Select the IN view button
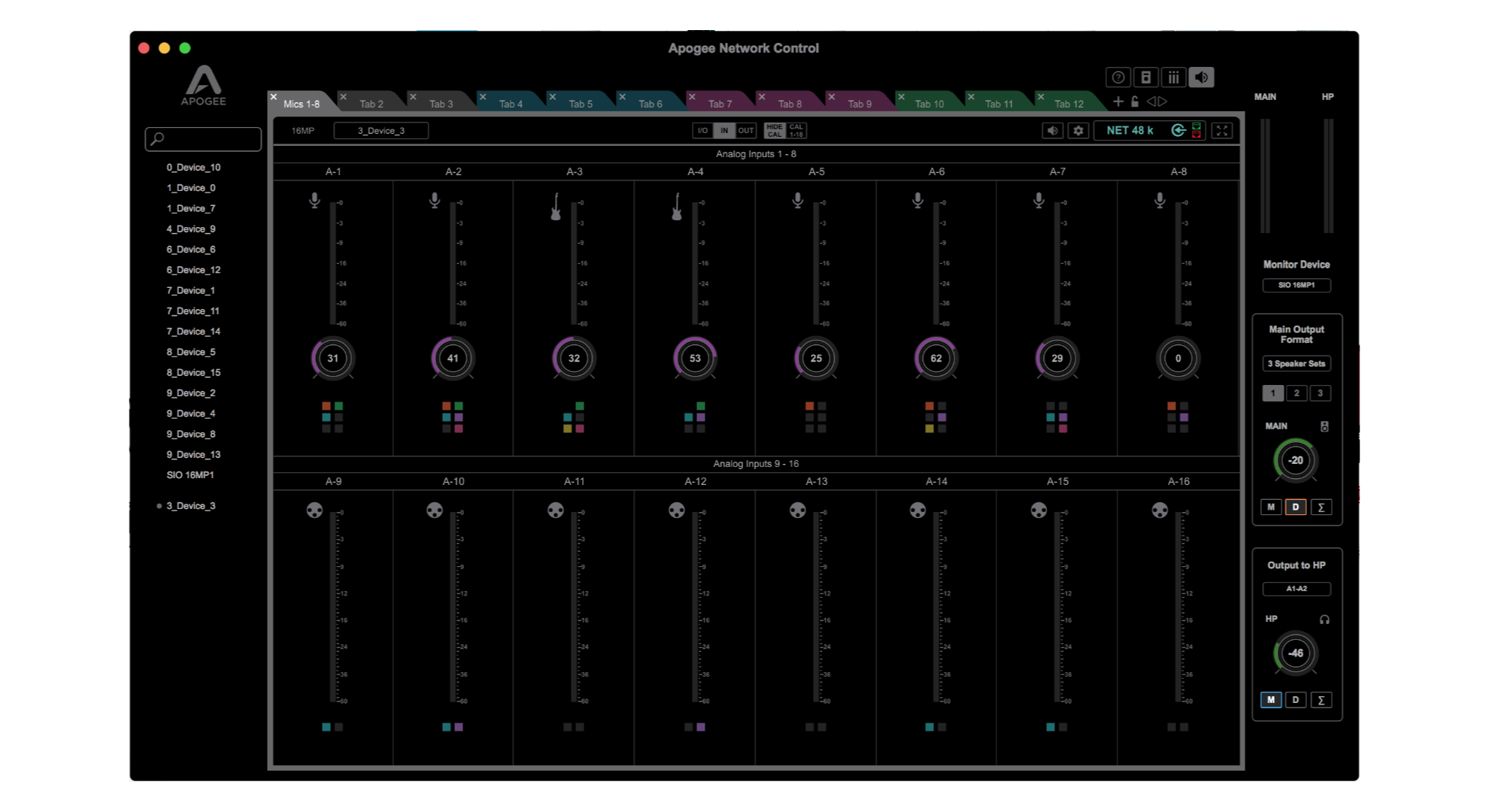The height and width of the screenshot is (812, 1489). pos(724,131)
